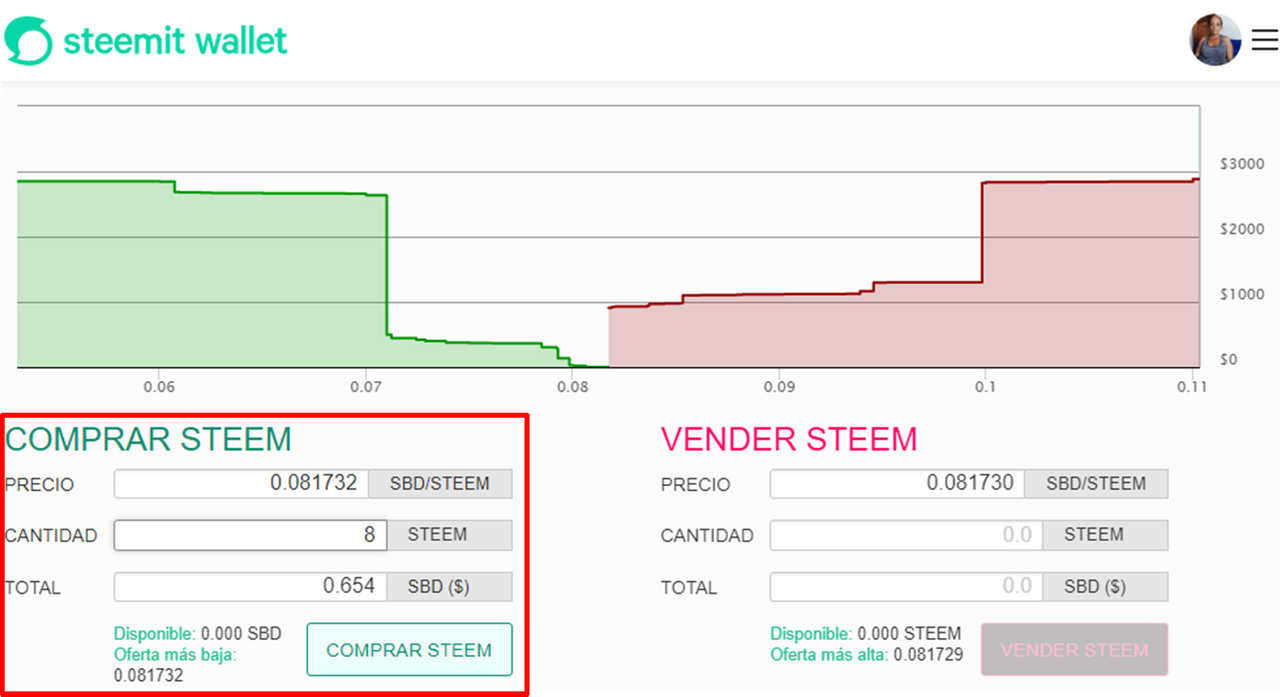Click the 0.08 x-axis label
1280x697 pixels.
572,385
